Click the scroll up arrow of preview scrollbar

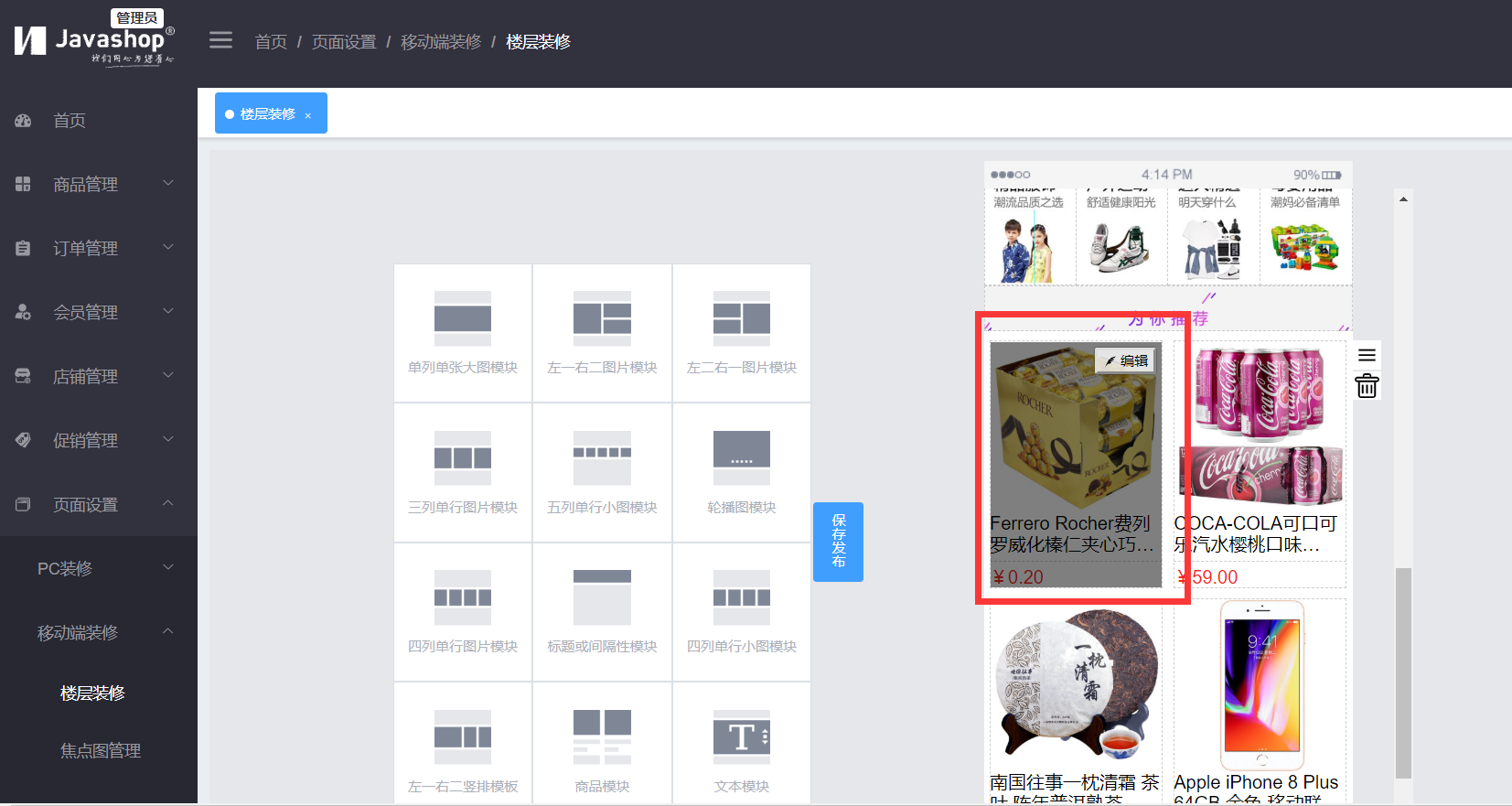1403,199
